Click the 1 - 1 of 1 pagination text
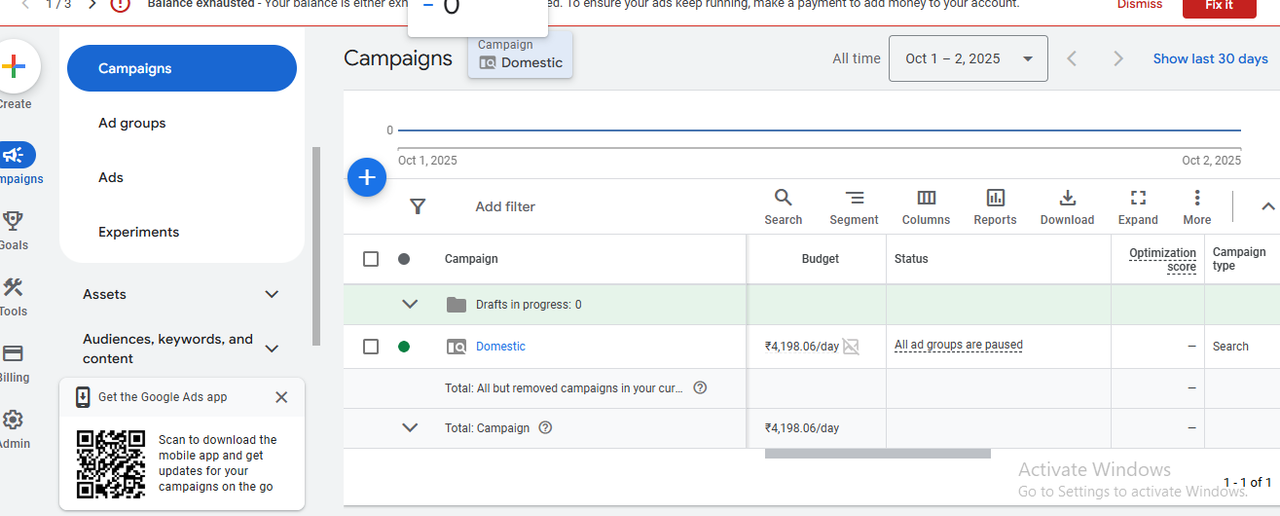The height and width of the screenshot is (516, 1280). [x=1247, y=483]
